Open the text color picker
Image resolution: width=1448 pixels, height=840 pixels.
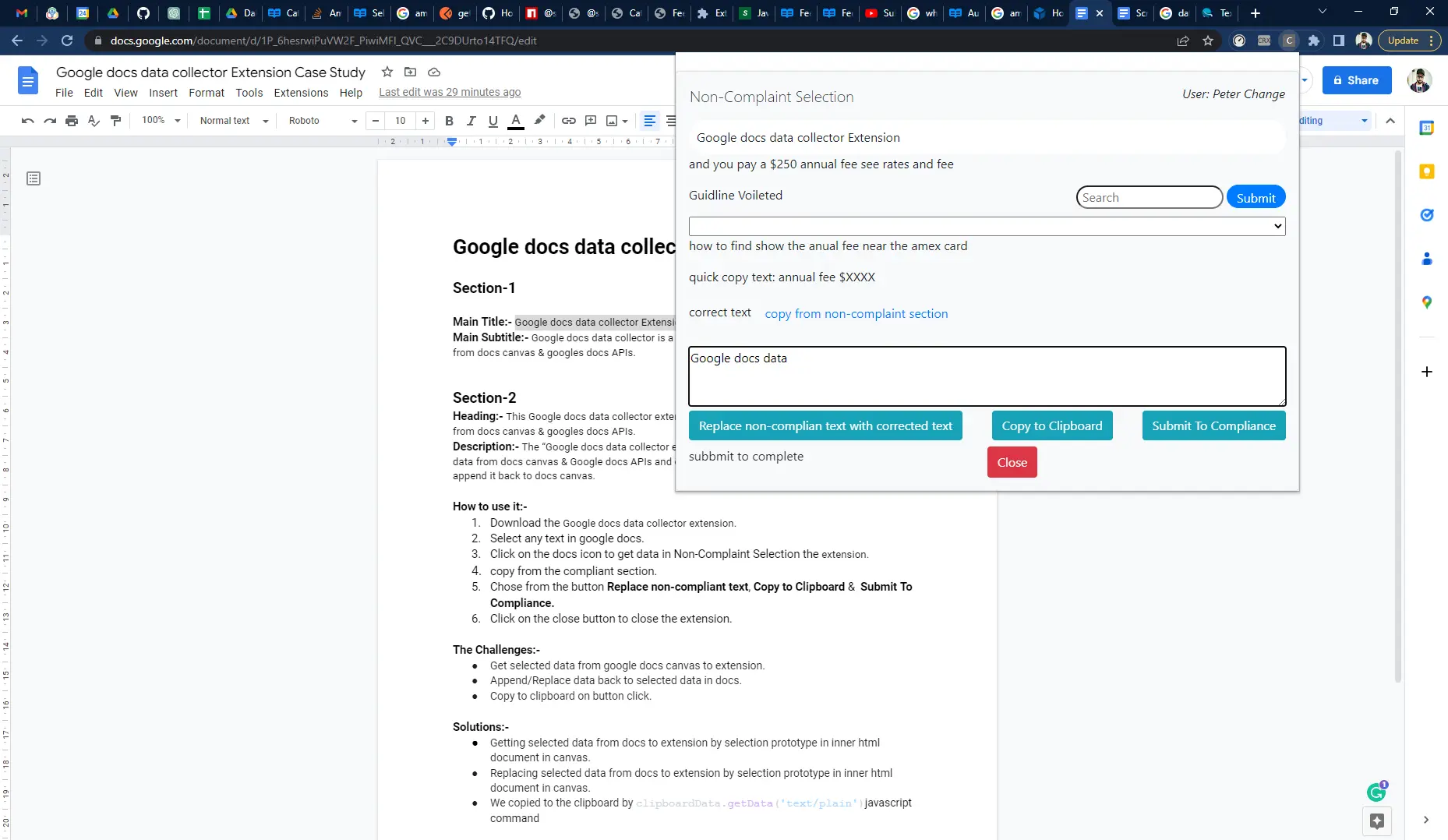click(x=515, y=121)
